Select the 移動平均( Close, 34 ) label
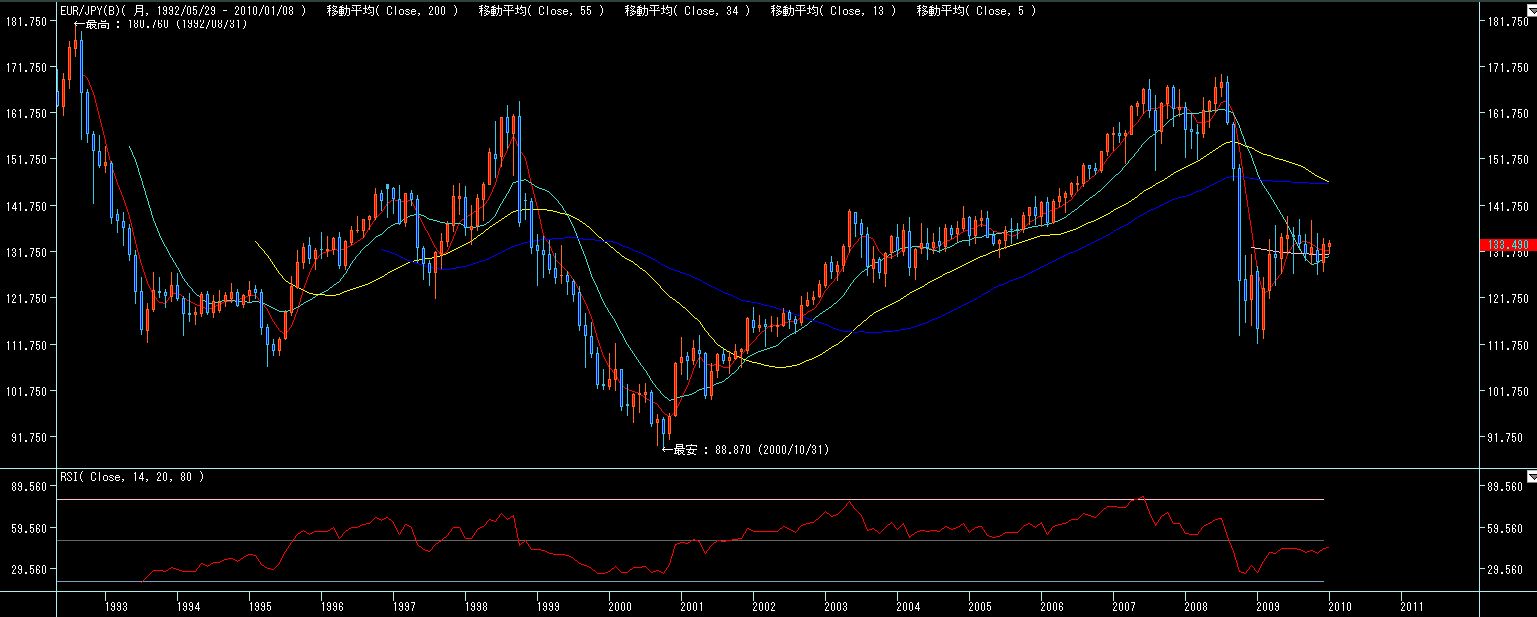 point(687,11)
